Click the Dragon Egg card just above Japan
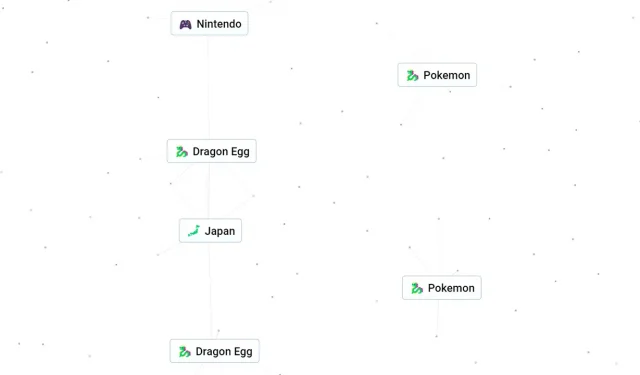 [211, 151]
